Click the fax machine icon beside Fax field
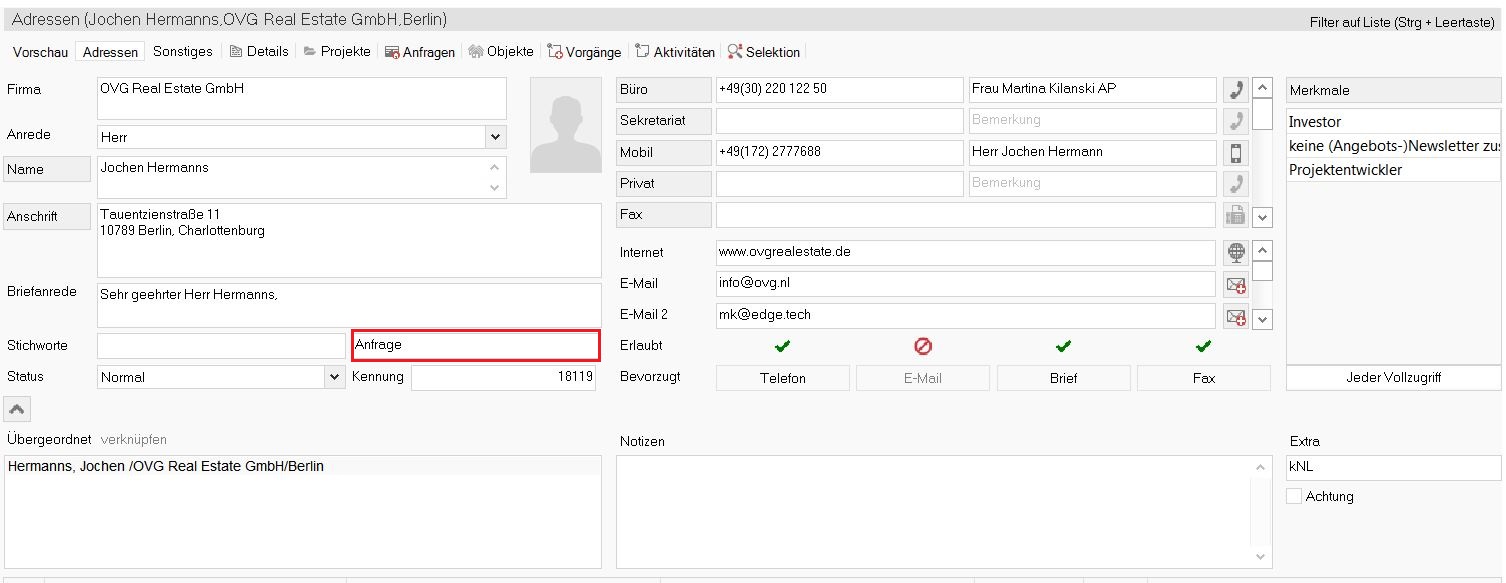Screen dimensions: 1506x583 [1236, 215]
